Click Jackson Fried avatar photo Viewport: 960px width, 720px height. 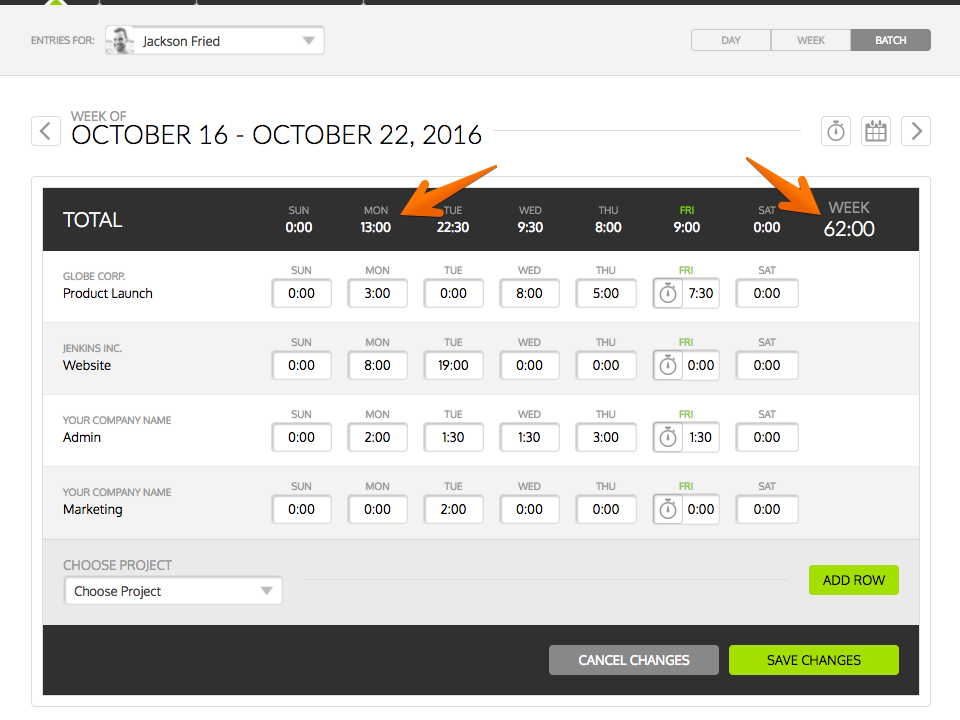point(120,41)
